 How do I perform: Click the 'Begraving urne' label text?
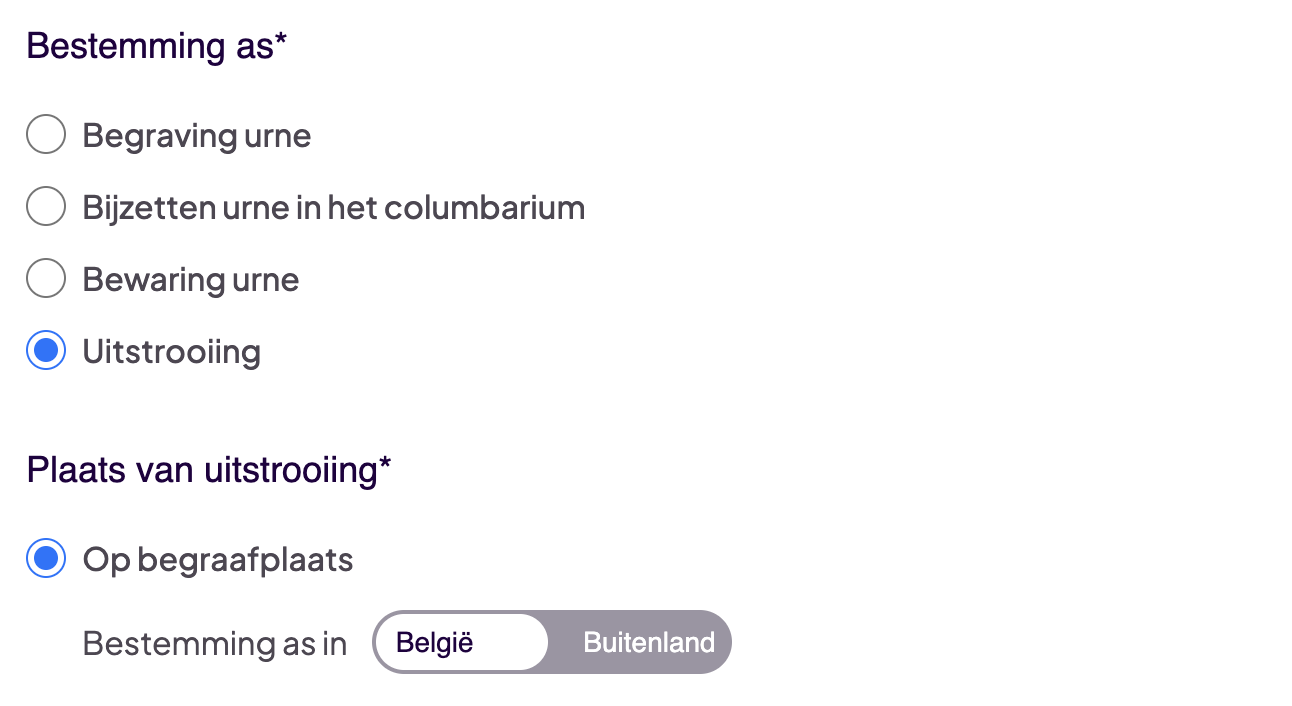tap(196, 135)
